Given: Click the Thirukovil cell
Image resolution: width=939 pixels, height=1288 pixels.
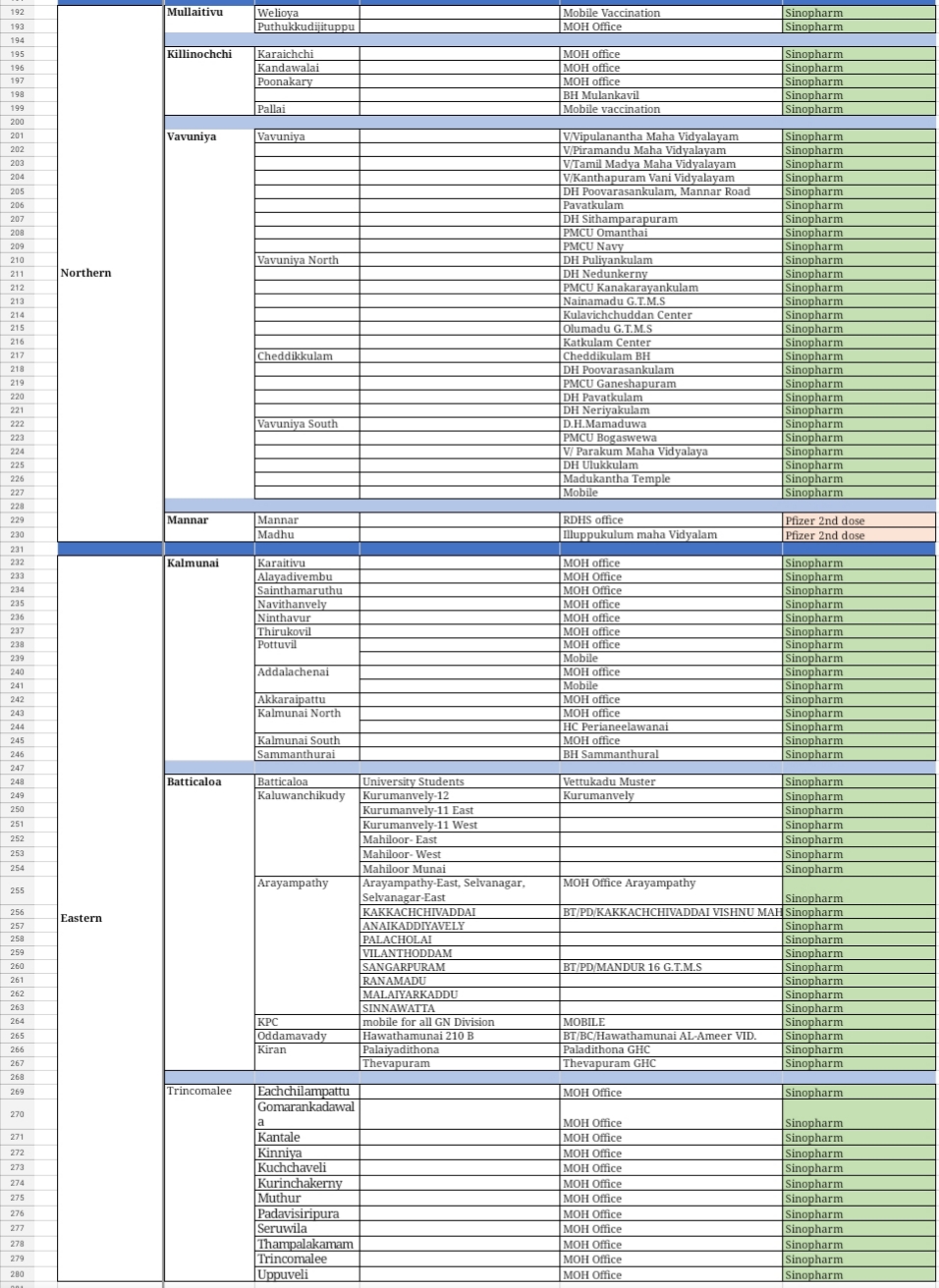Looking at the screenshot, I should [x=307, y=632].
